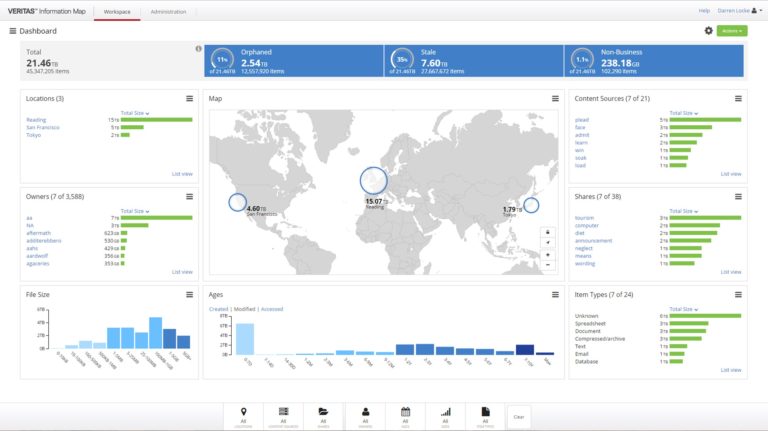The height and width of the screenshot is (431, 768).
Task: Select the Workspace tab
Action: tap(116, 11)
